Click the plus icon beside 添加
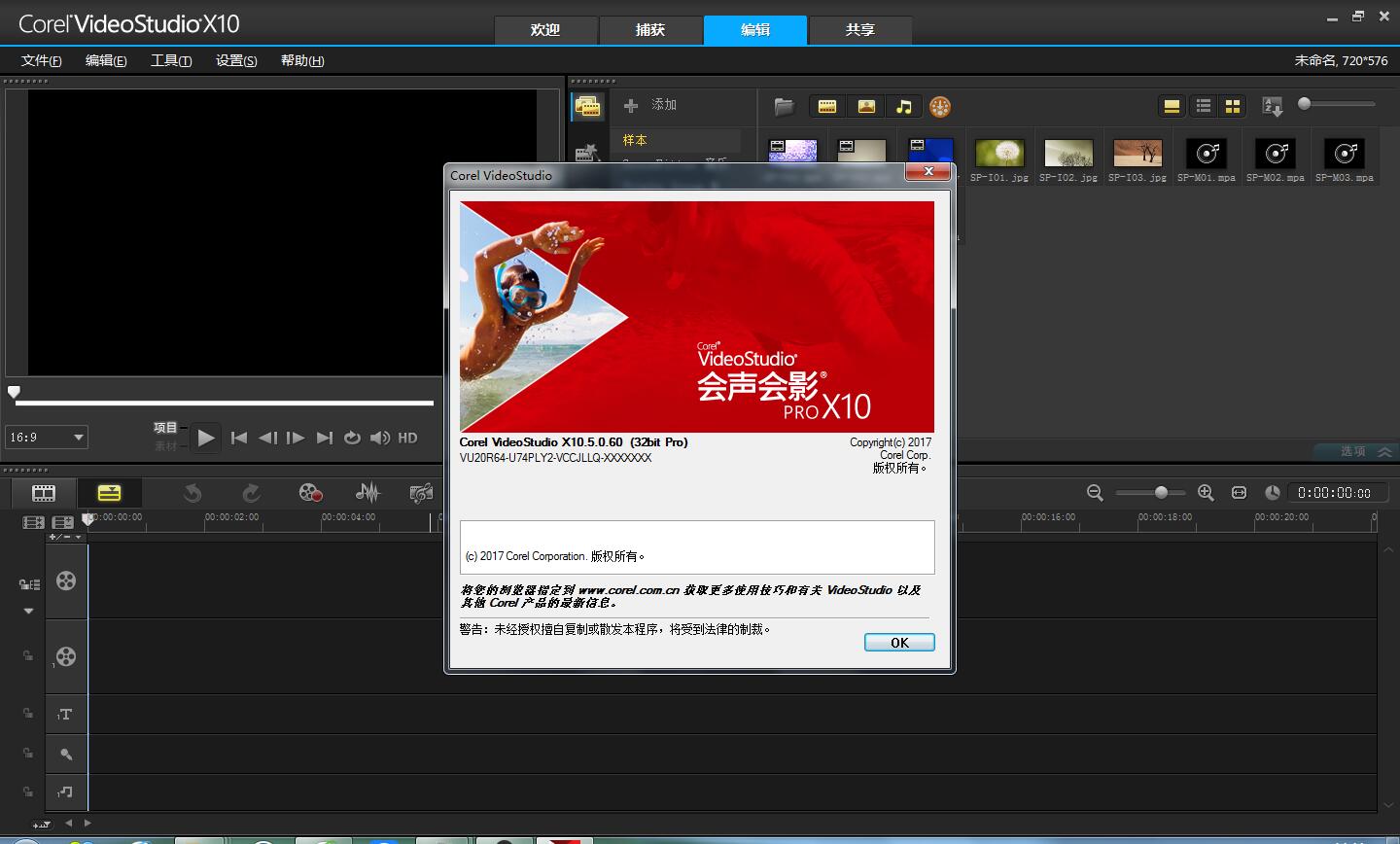Viewport: 1400px width, 844px height. click(631, 105)
